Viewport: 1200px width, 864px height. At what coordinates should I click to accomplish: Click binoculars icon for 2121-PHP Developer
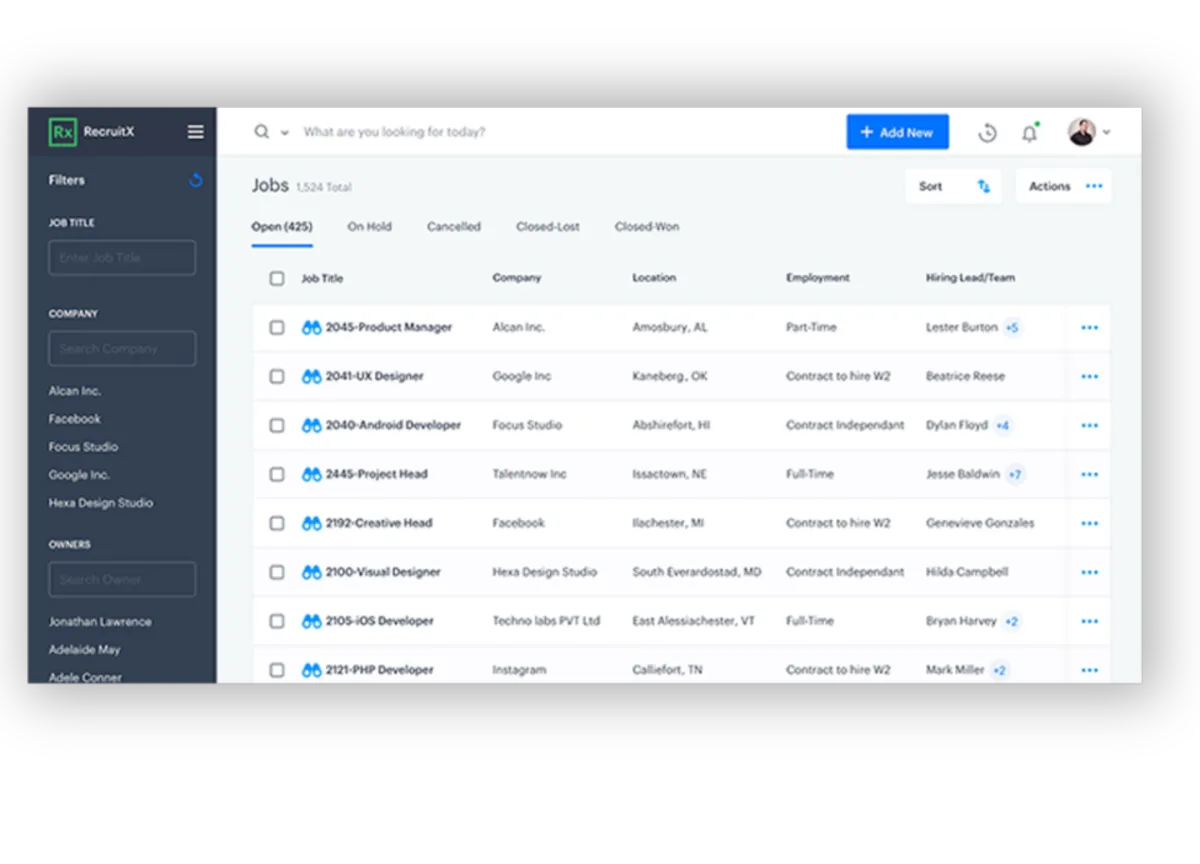point(312,670)
